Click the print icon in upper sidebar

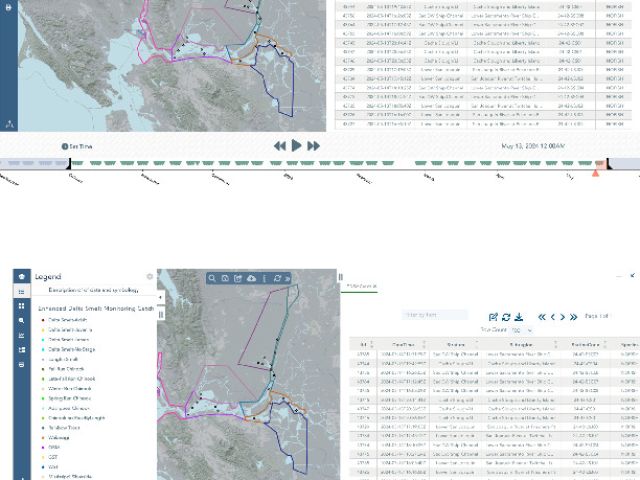pos(9,7)
